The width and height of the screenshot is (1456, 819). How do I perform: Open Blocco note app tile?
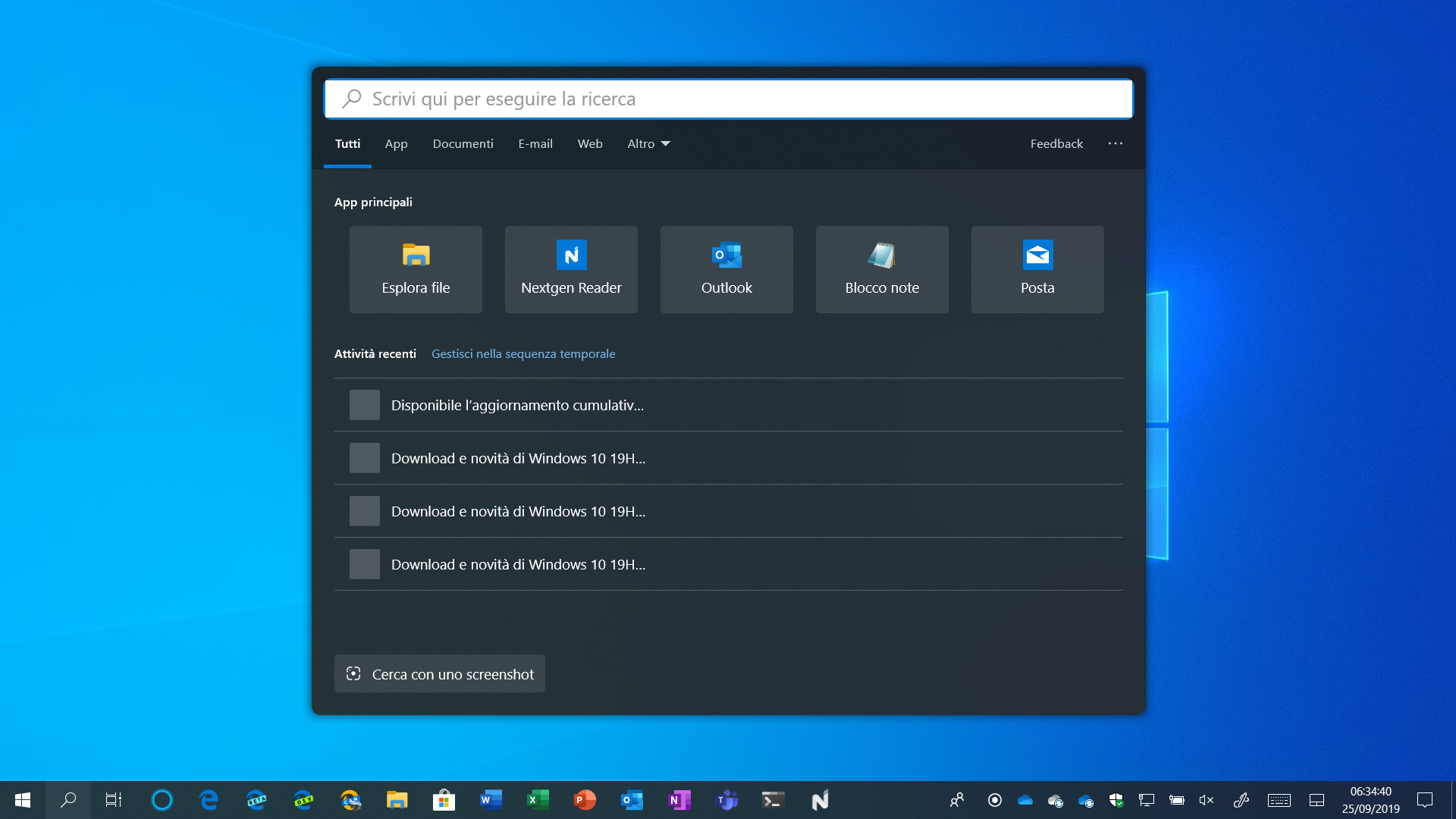coord(882,269)
